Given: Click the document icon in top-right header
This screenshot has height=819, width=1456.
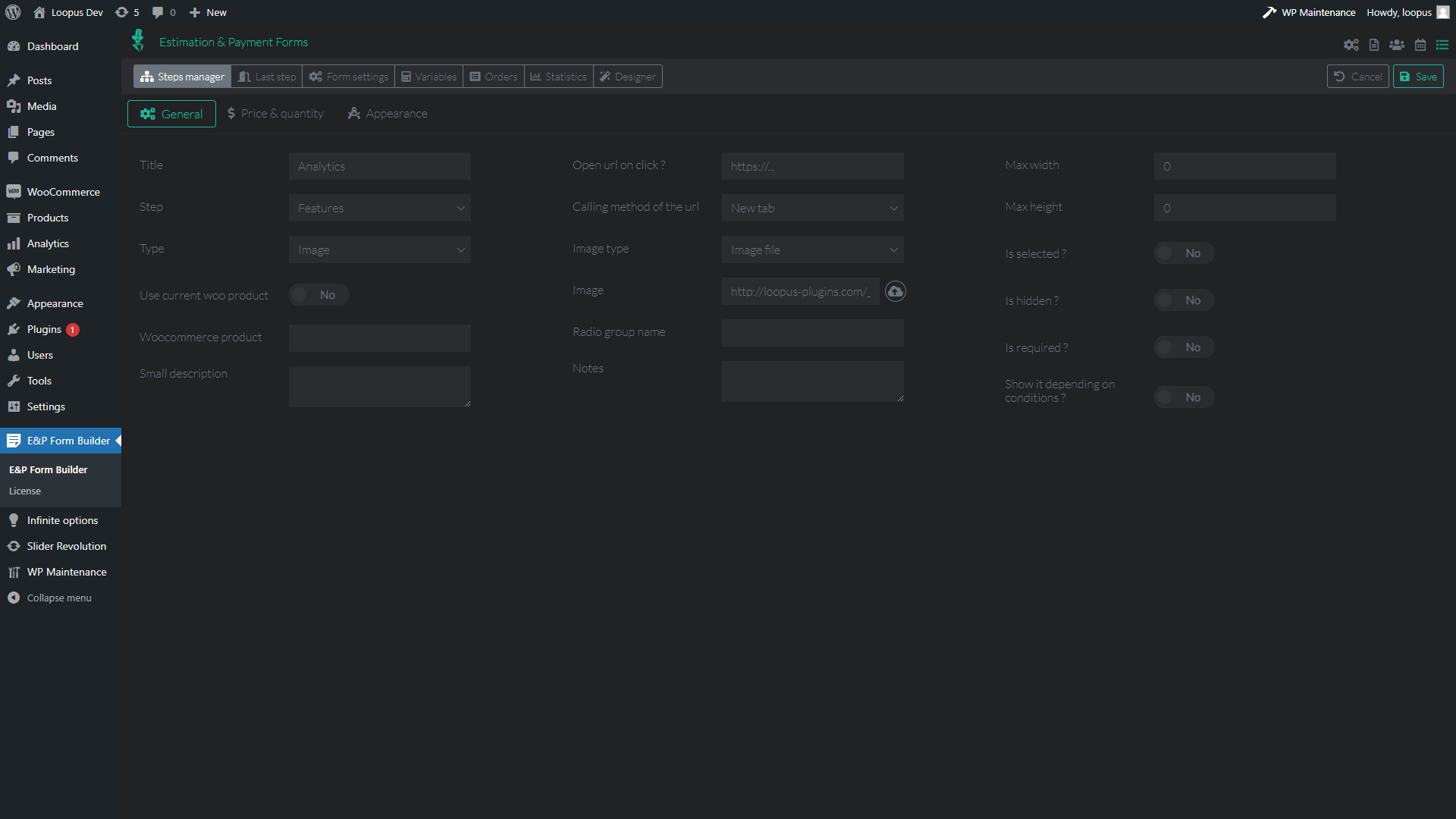Looking at the screenshot, I should coord(1374,45).
